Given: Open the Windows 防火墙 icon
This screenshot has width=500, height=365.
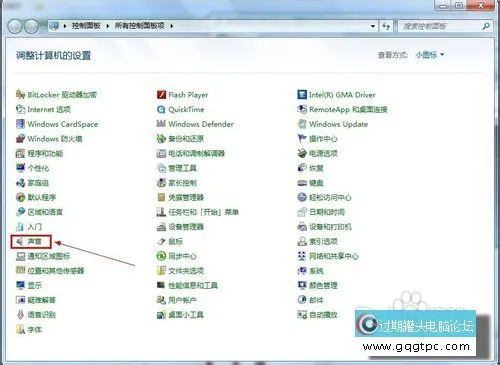Looking at the screenshot, I should [x=21, y=139].
